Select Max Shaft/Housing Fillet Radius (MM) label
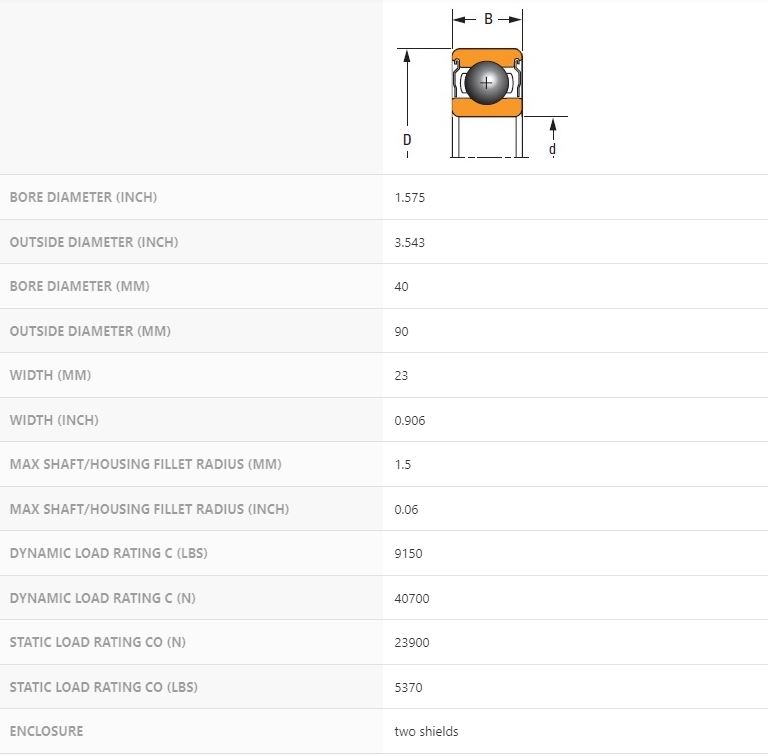This screenshot has height=755, width=769. [x=145, y=464]
